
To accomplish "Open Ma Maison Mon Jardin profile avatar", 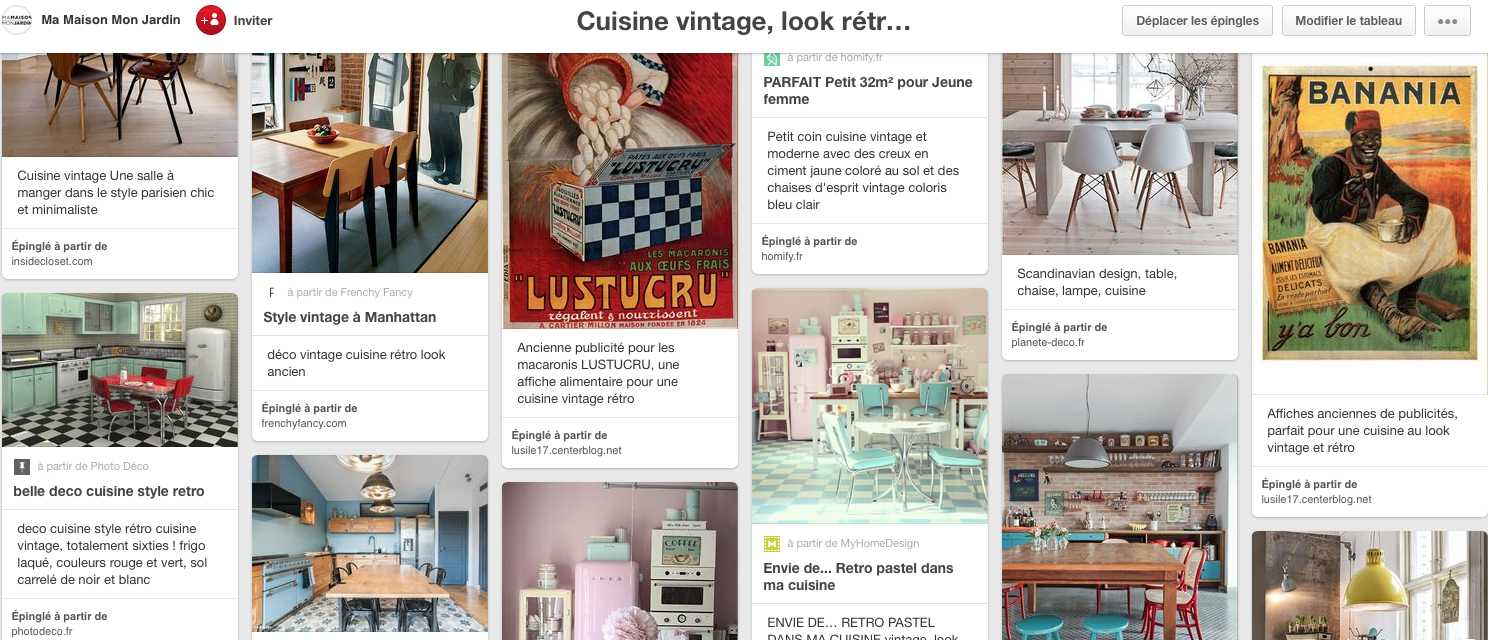I will pos(17,20).
